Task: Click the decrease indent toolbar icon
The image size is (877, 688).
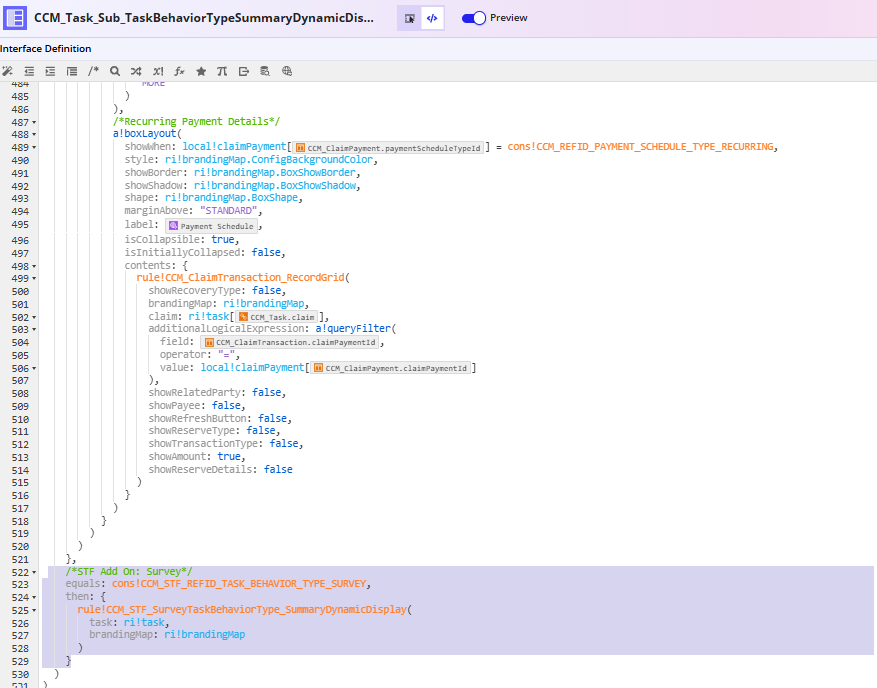Action: tap(29, 71)
